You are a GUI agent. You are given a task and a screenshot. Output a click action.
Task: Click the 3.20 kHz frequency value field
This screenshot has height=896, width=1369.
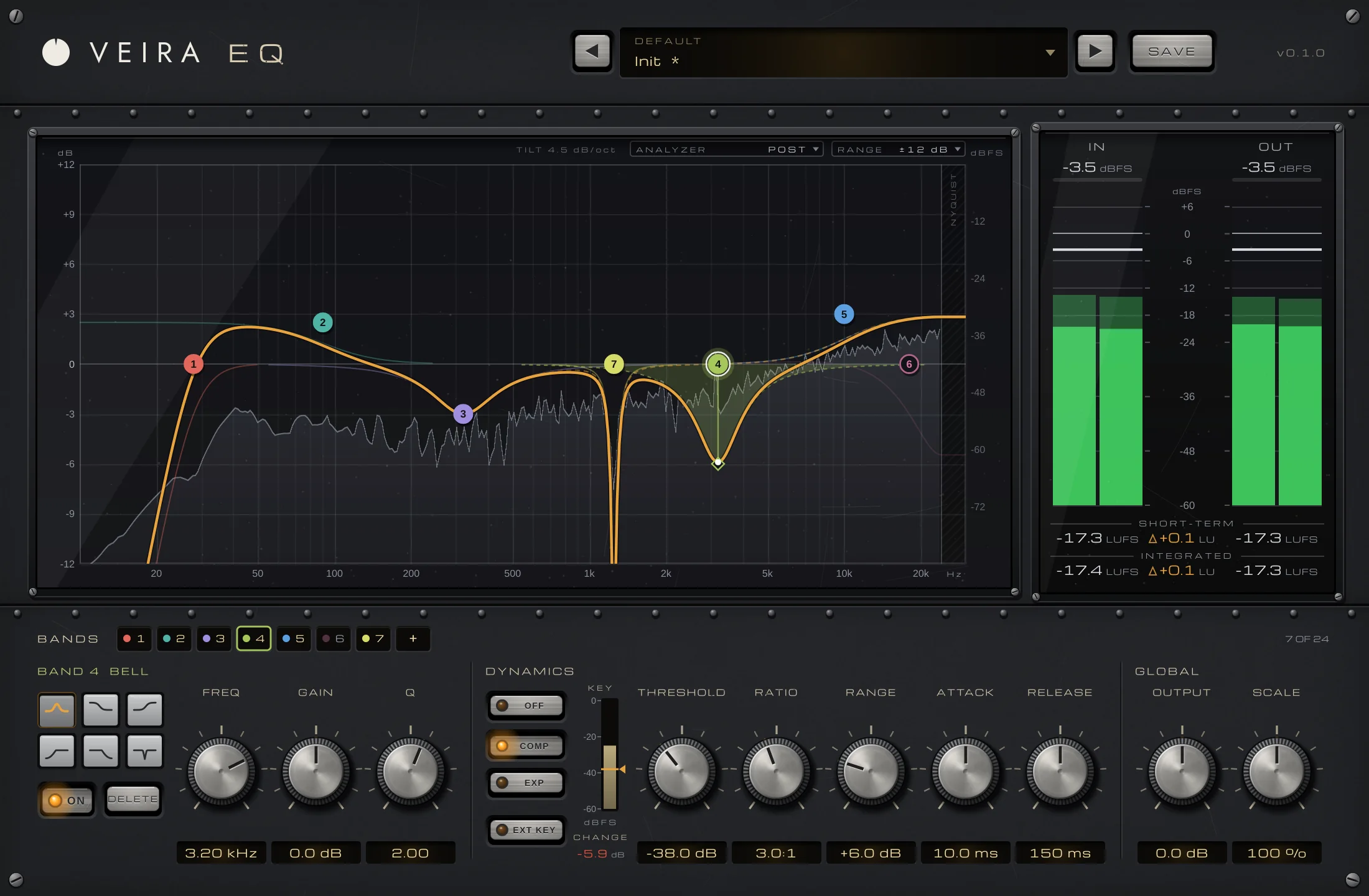tap(221, 852)
